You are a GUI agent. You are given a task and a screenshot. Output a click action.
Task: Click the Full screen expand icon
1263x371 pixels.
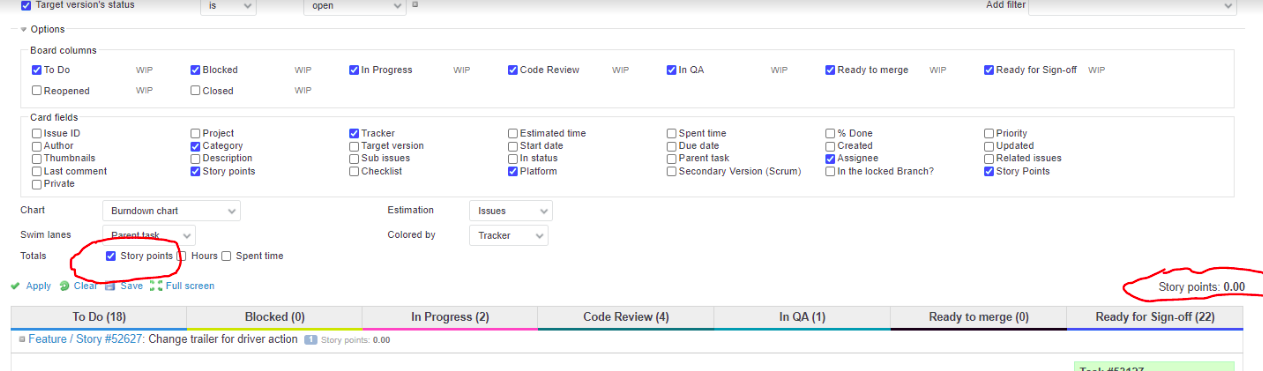[x=156, y=286]
